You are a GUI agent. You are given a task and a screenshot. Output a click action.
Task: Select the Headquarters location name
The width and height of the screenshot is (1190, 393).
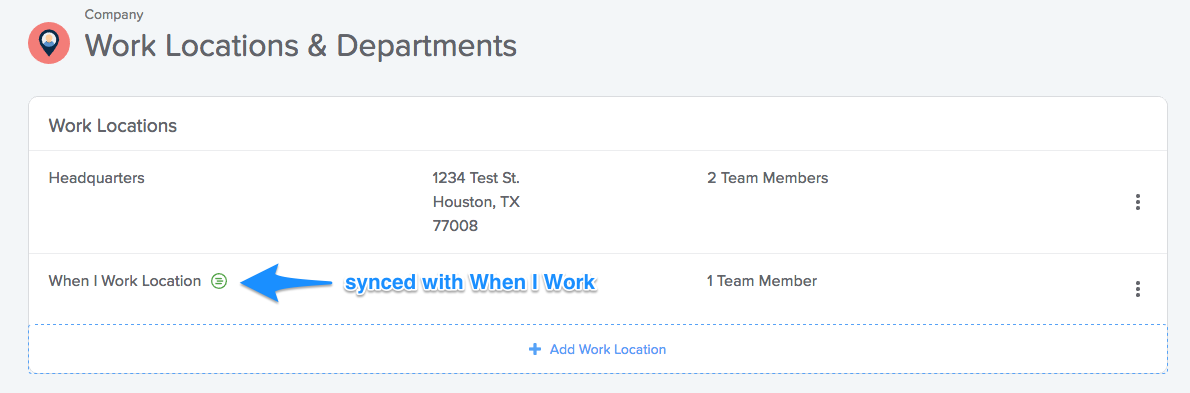tap(96, 178)
